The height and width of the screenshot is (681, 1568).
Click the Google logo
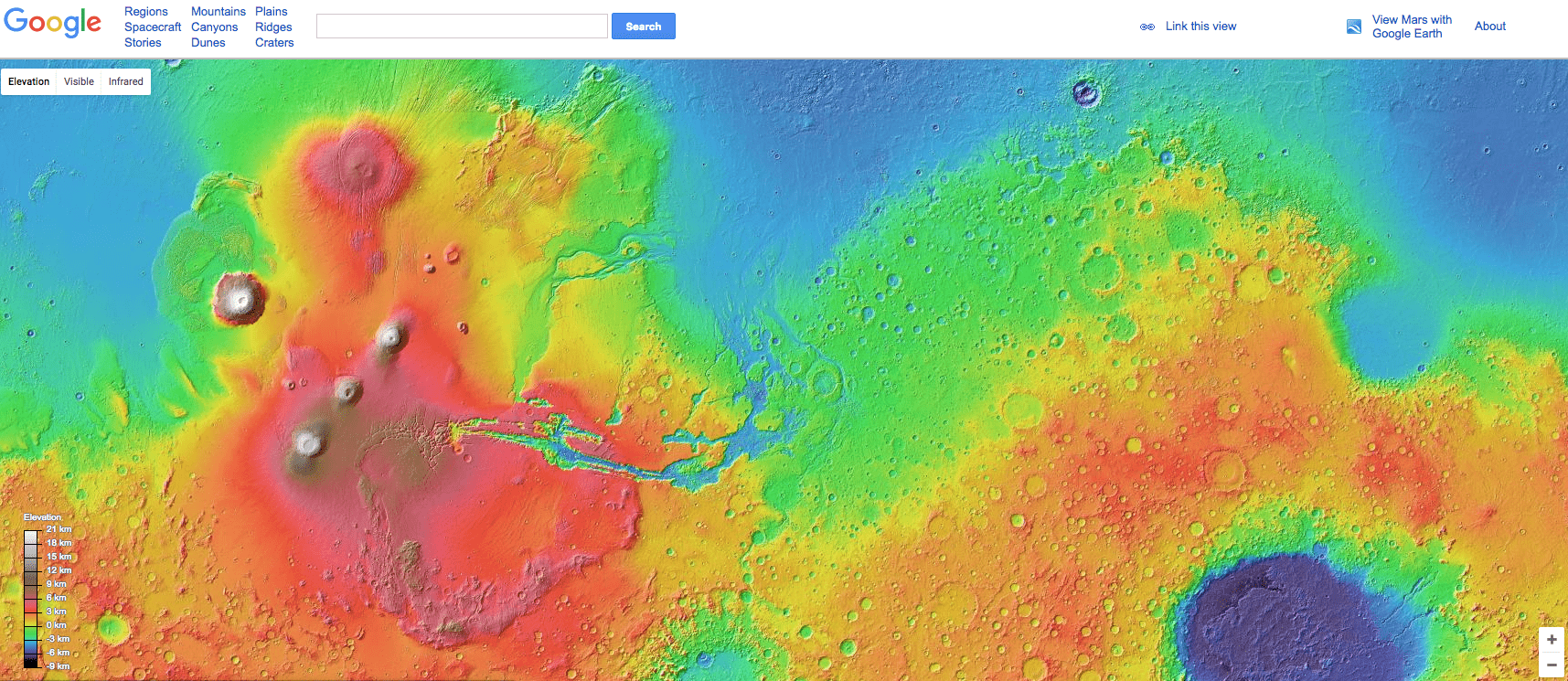pos(53,24)
